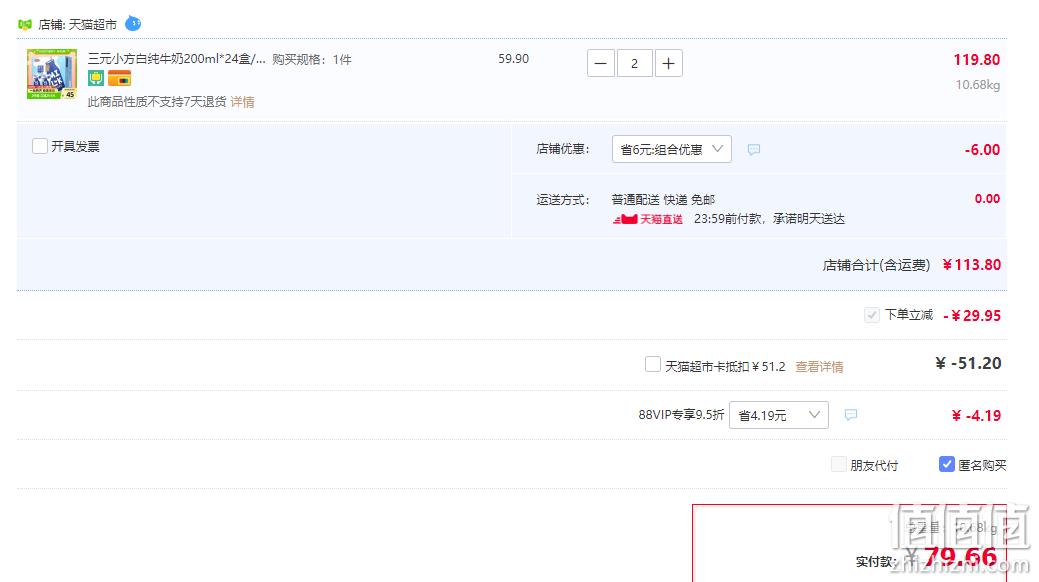
Task: Click the -¥29.95 order reduction amount
Action: (972, 316)
